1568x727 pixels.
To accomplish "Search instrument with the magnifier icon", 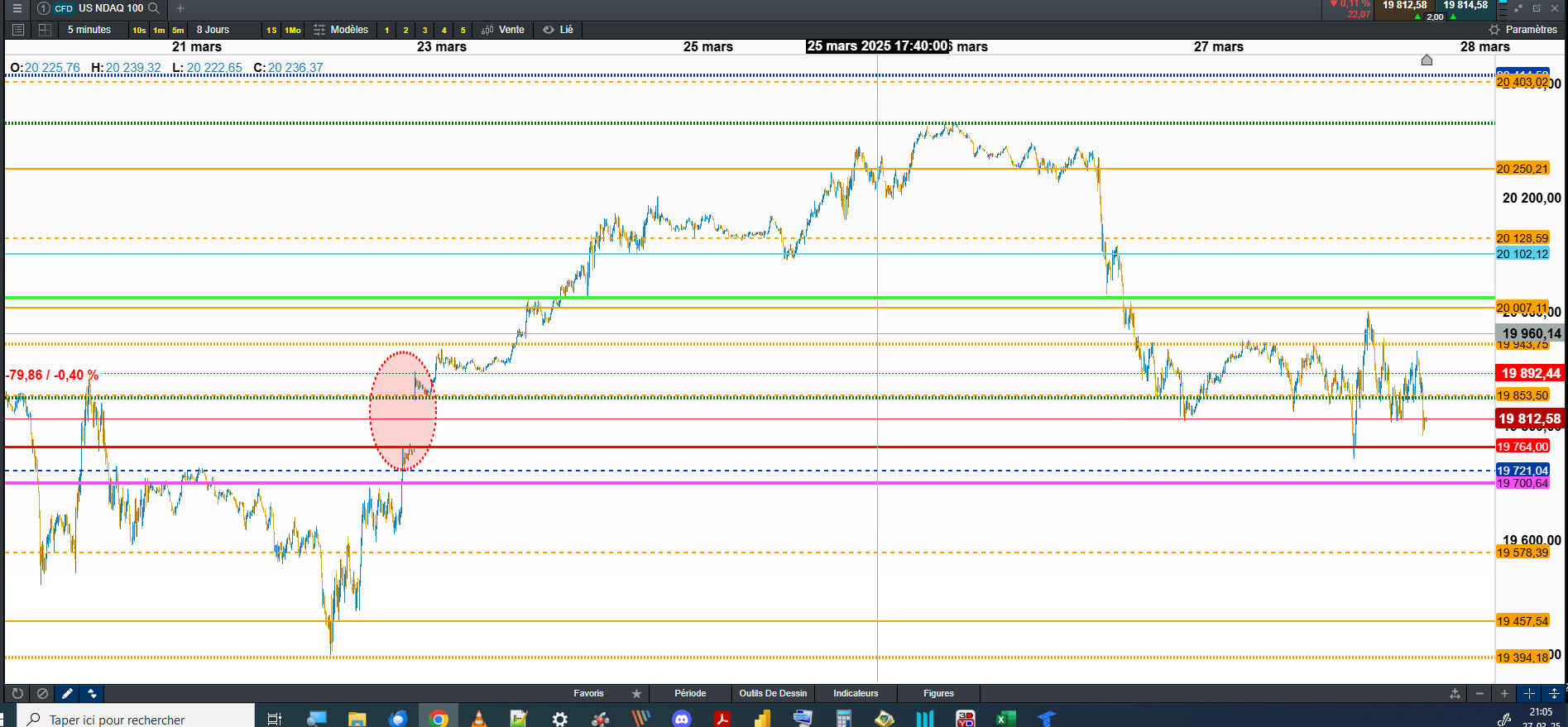I will point(154,8).
